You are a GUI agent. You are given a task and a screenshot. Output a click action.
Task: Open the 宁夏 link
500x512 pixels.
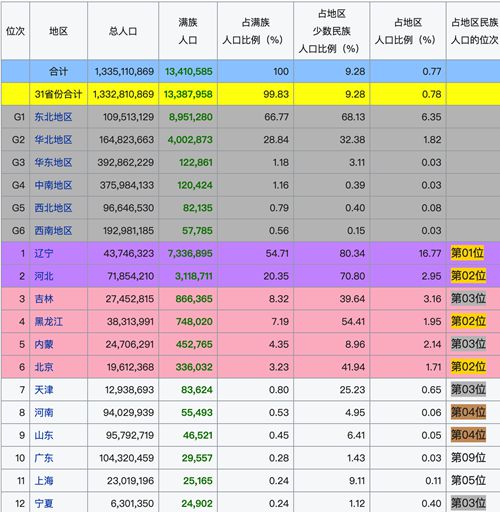(44, 503)
